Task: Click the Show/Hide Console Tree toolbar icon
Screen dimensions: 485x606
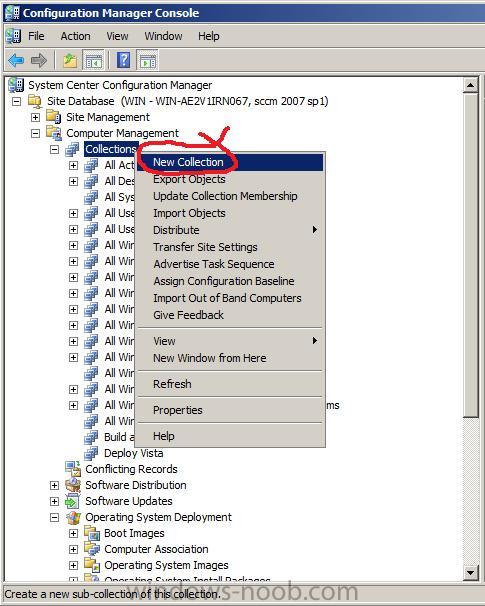Action: pyautogui.click(x=94, y=61)
